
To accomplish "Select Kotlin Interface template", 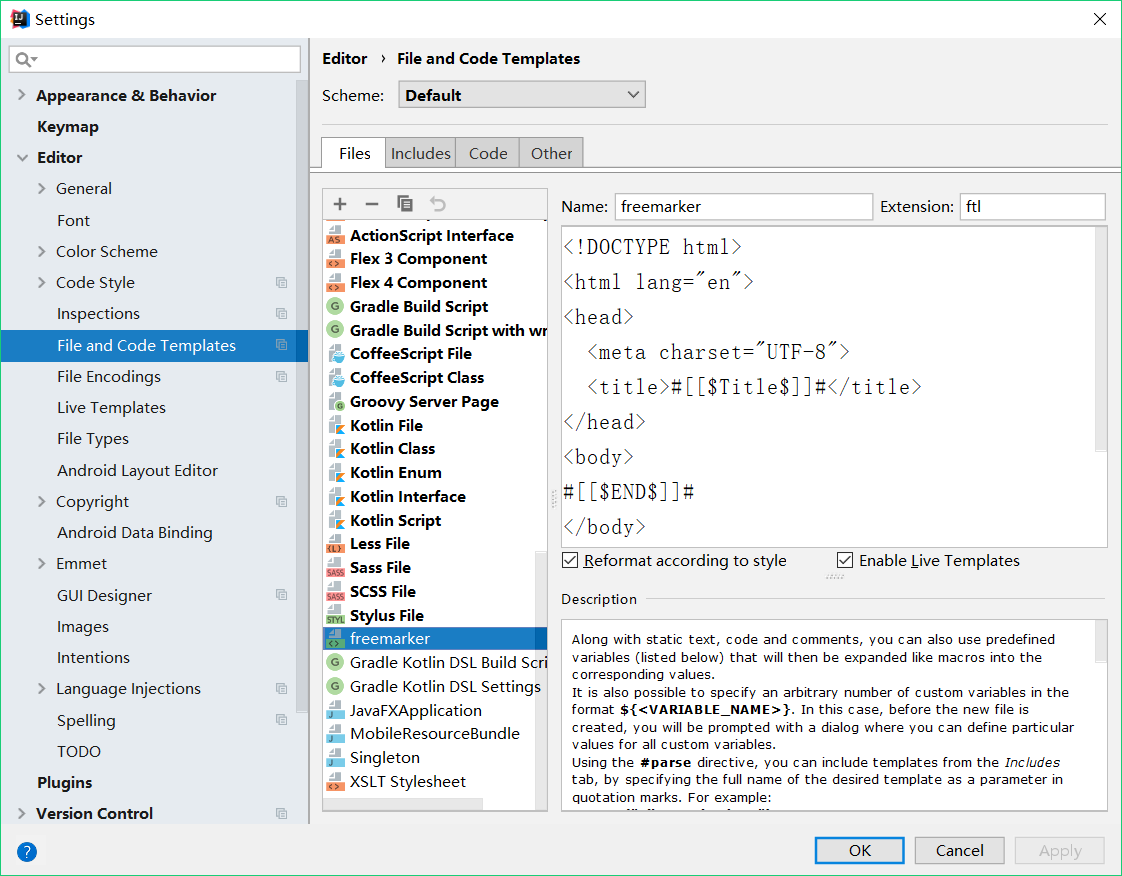I will point(434,497).
